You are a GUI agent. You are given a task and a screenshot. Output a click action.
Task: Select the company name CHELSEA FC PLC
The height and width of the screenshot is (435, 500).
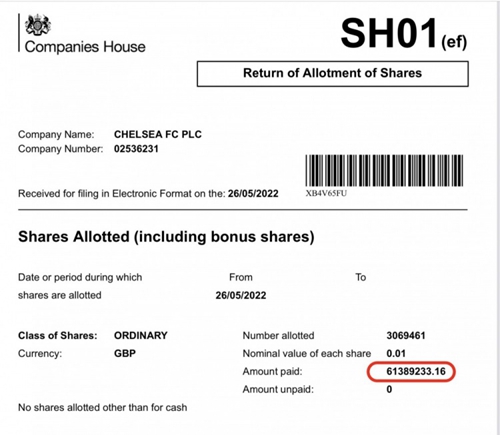[x=158, y=134]
